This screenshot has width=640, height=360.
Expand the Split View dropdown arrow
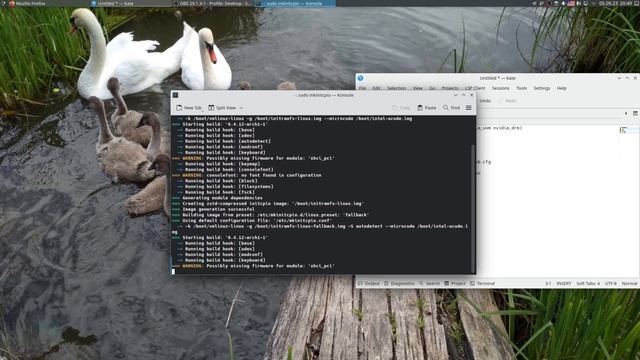point(241,108)
